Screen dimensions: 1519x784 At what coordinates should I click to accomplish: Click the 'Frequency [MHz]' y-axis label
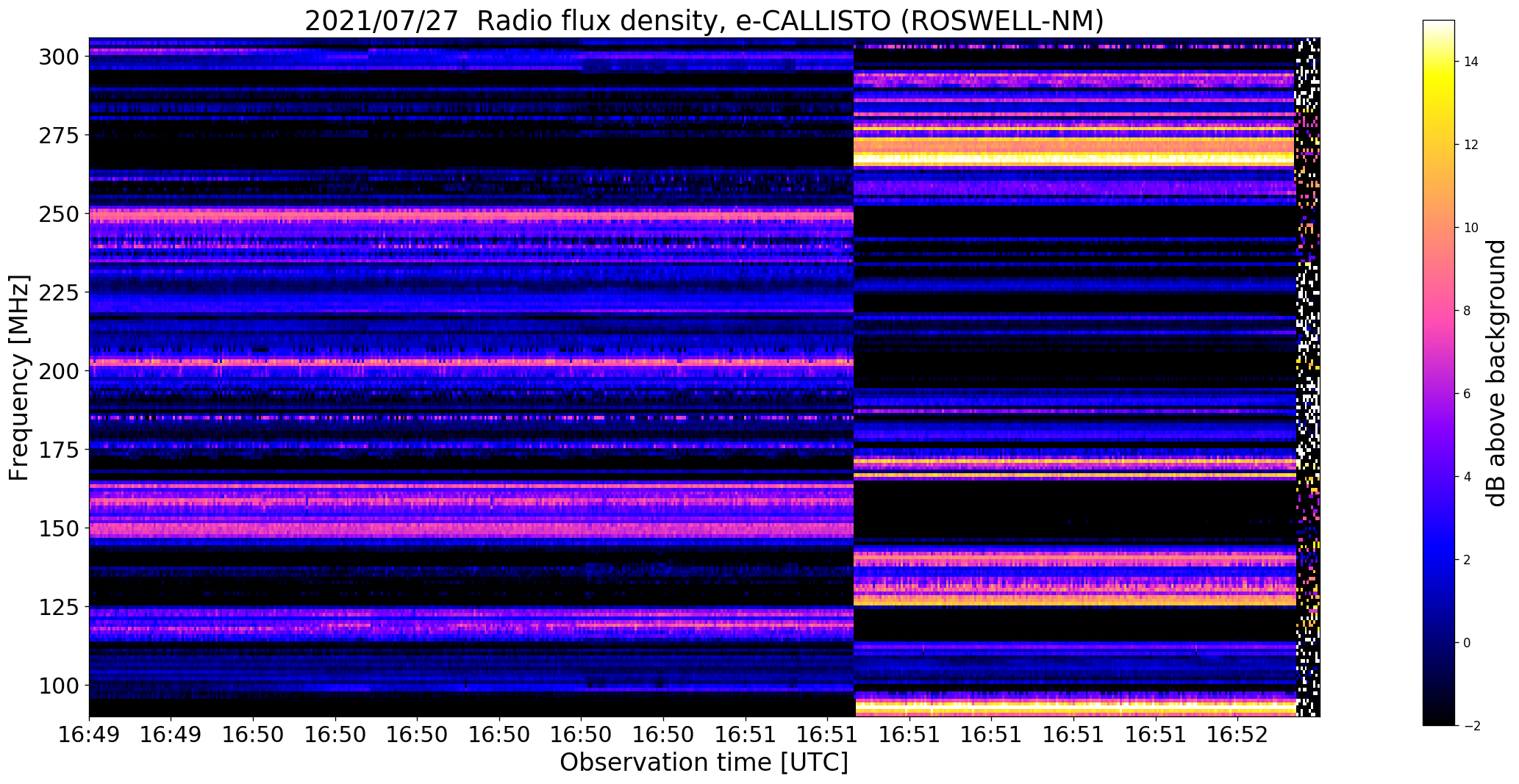20,378
